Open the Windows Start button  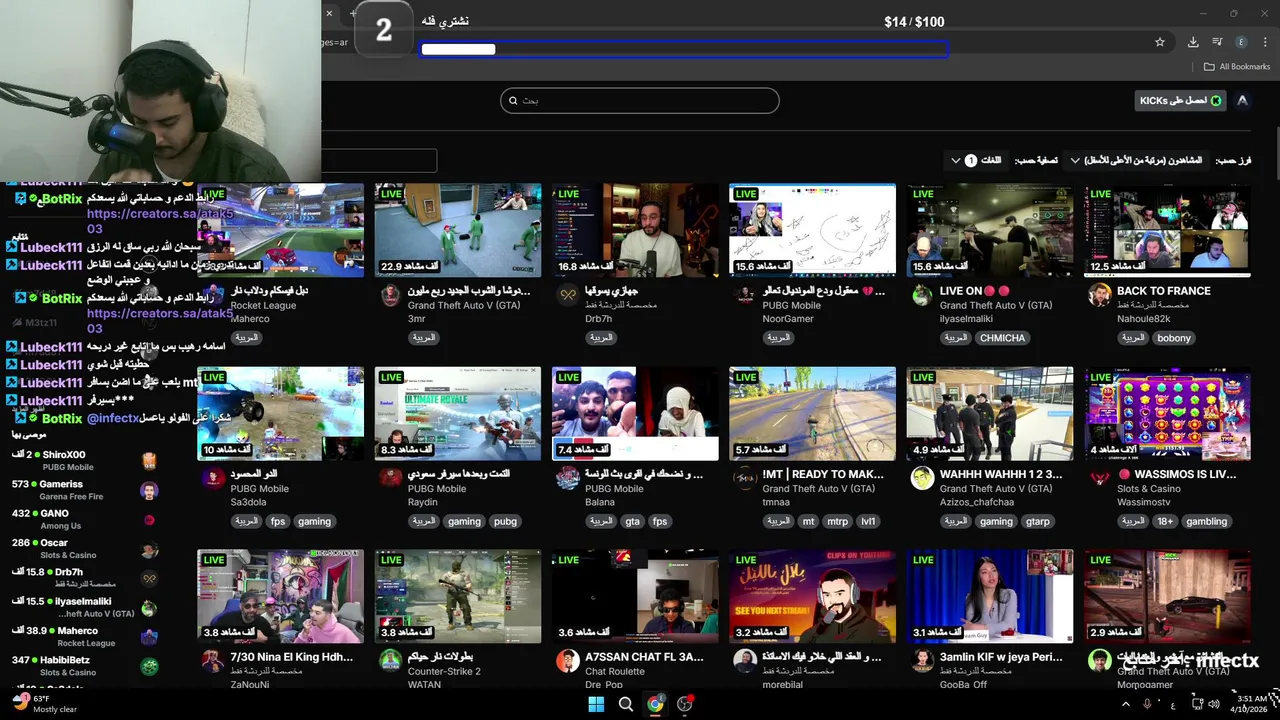point(596,704)
